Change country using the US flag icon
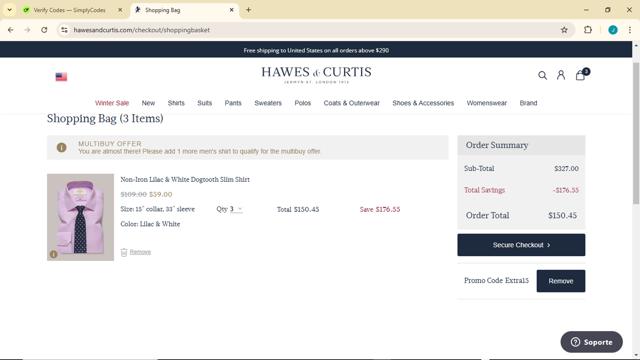 tap(61, 77)
